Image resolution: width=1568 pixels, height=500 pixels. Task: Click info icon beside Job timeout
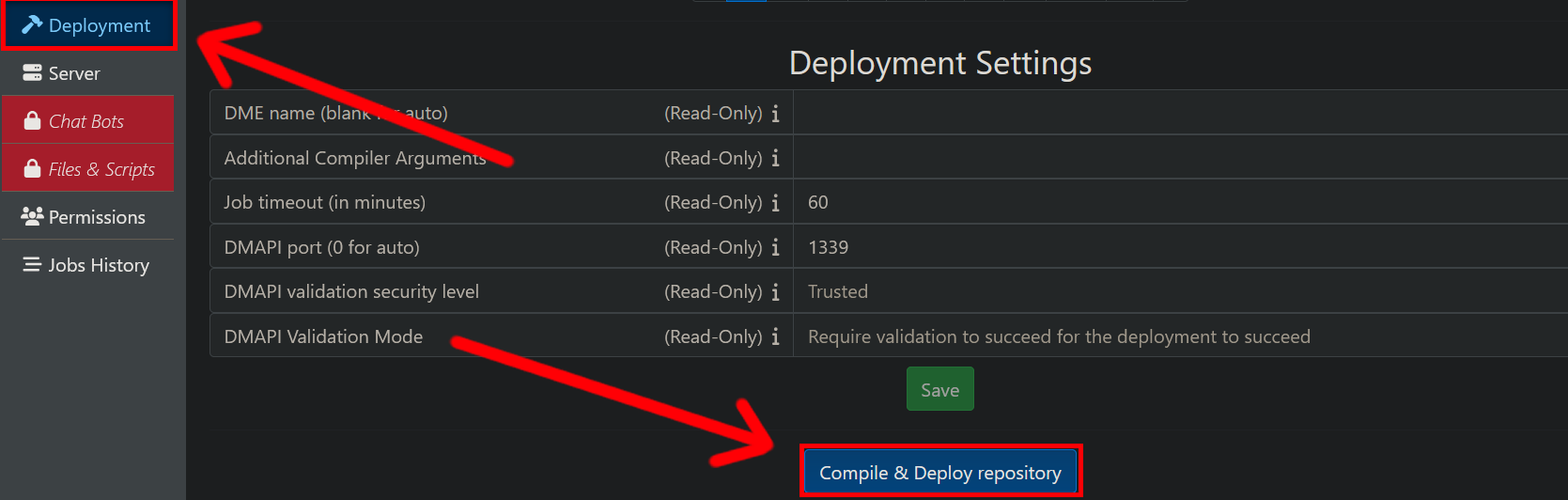(775, 203)
